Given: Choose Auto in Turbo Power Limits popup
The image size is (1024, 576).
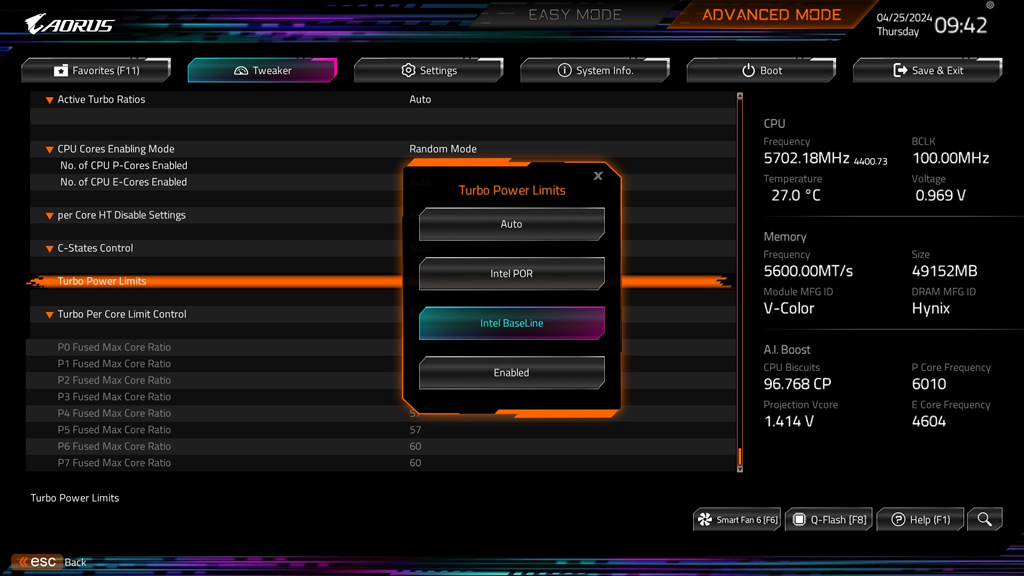Looking at the screenshot, I should click(x=511, y=224).
